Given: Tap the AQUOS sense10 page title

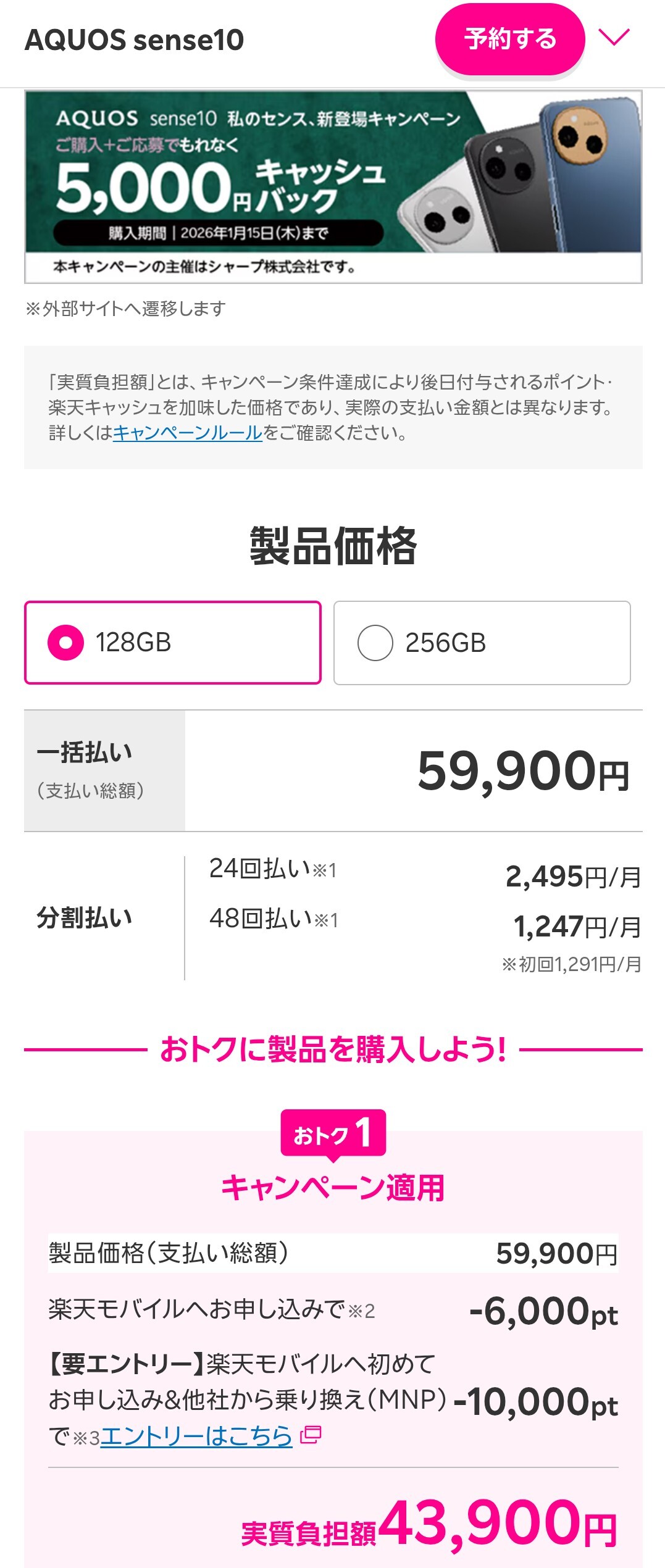Looking at the screenshot, I should 135,40.
